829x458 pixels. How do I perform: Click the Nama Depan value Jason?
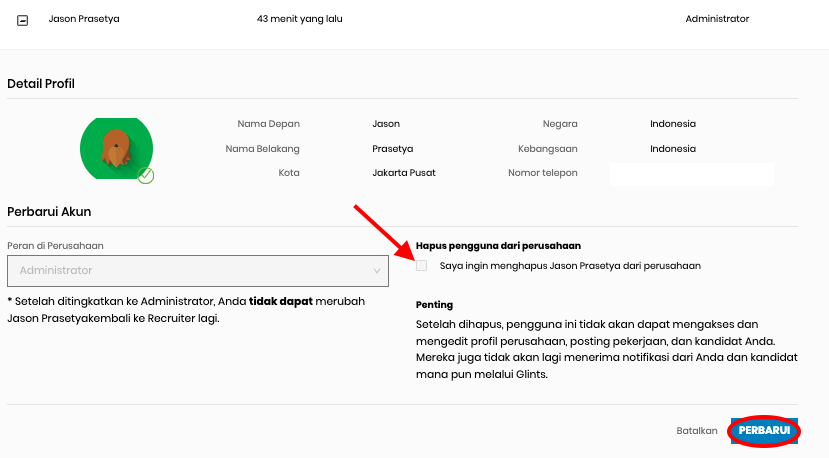[x=386, y=124]
